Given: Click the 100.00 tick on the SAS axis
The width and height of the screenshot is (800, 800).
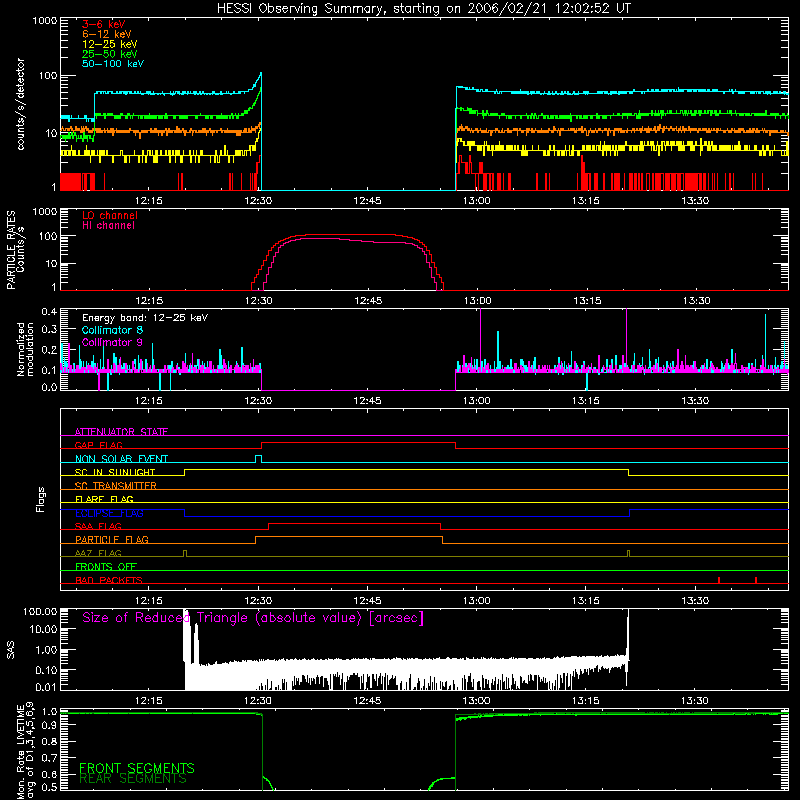Looking at the screenshot, I should (40, 612).
